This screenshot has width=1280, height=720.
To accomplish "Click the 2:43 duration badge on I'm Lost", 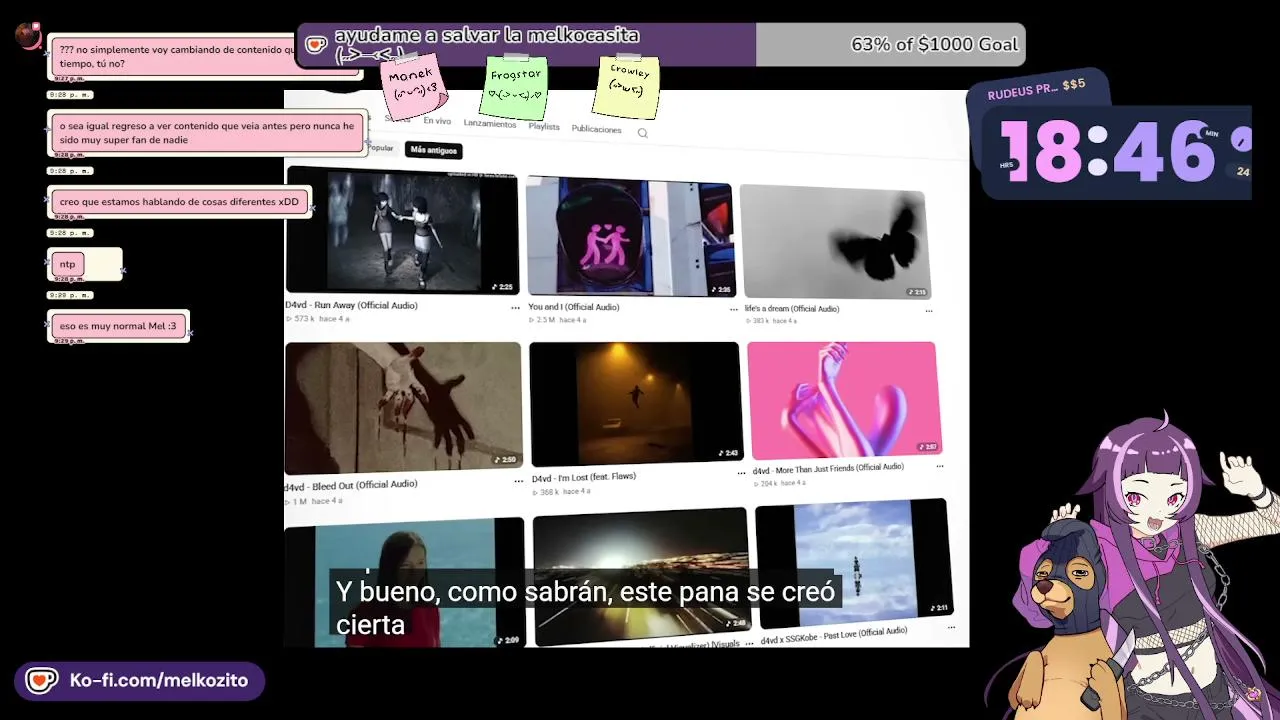I will click(727, 453).
